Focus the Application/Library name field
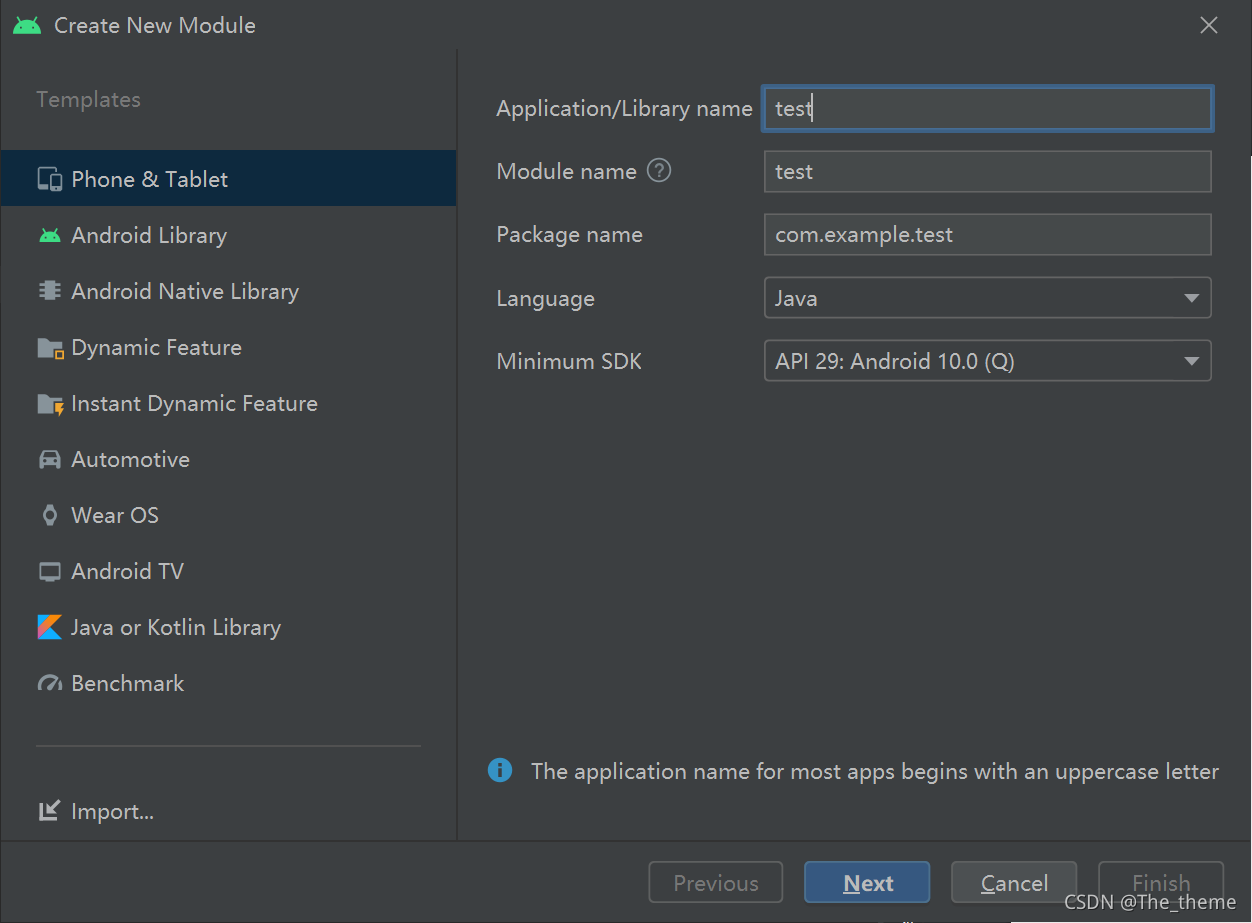 coord(988,108)
